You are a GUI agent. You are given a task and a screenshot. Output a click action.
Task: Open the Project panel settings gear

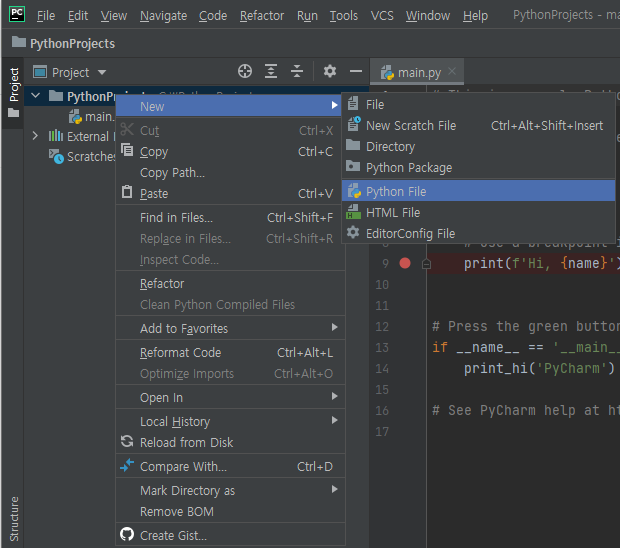point(330,72)
